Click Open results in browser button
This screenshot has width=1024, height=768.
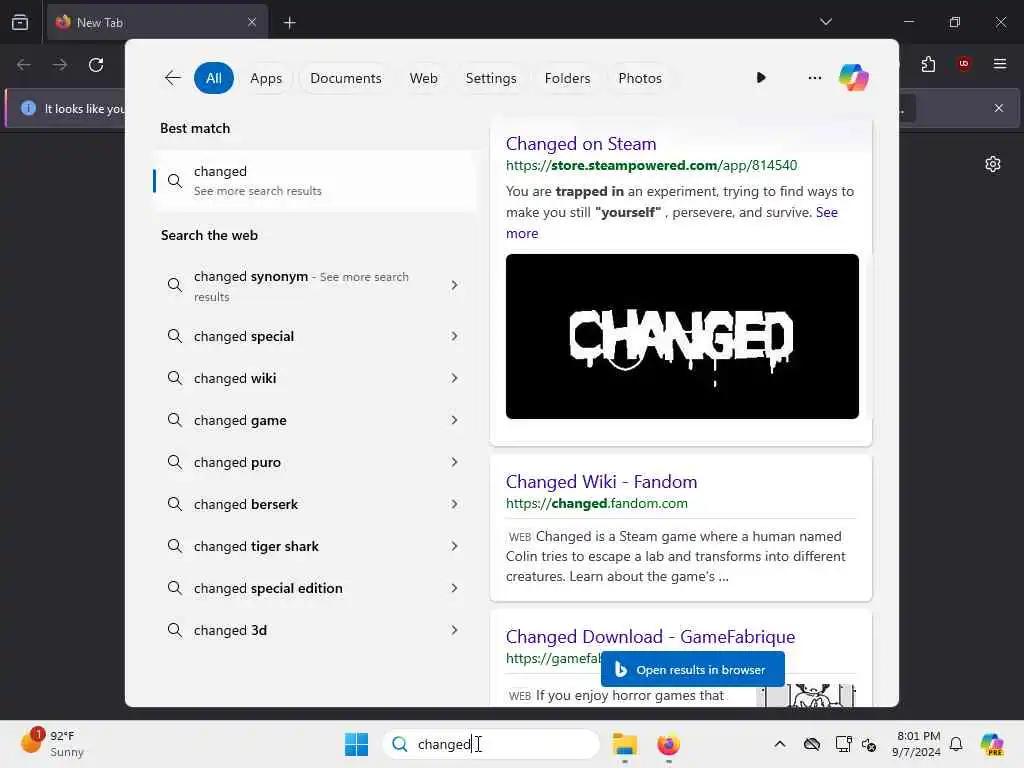(692, 669)
